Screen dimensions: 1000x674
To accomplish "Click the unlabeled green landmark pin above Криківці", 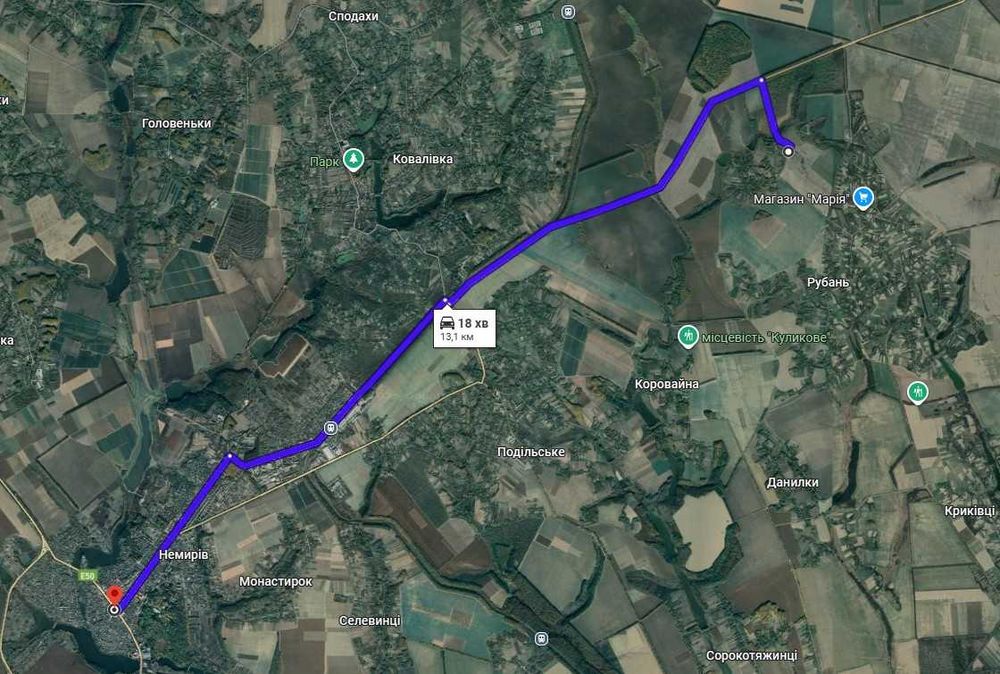I will (x=917, y=392).
